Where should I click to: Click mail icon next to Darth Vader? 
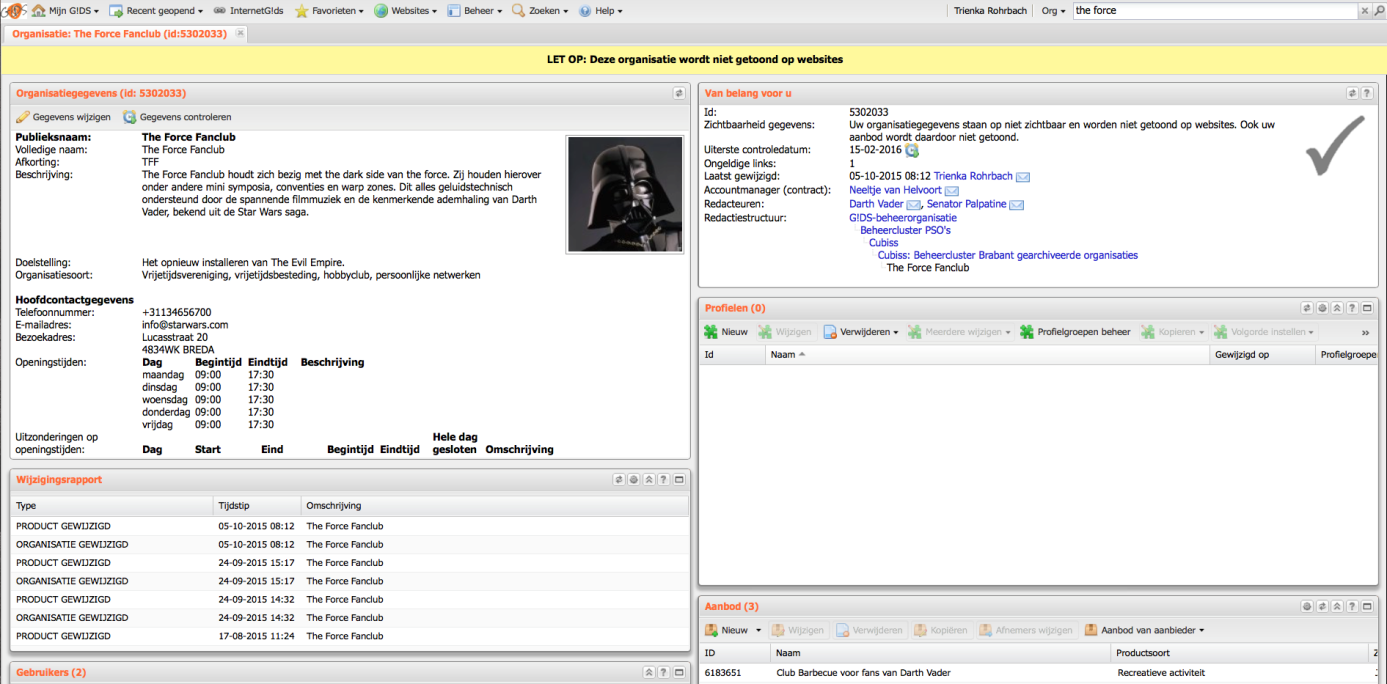tap(914, 205)
